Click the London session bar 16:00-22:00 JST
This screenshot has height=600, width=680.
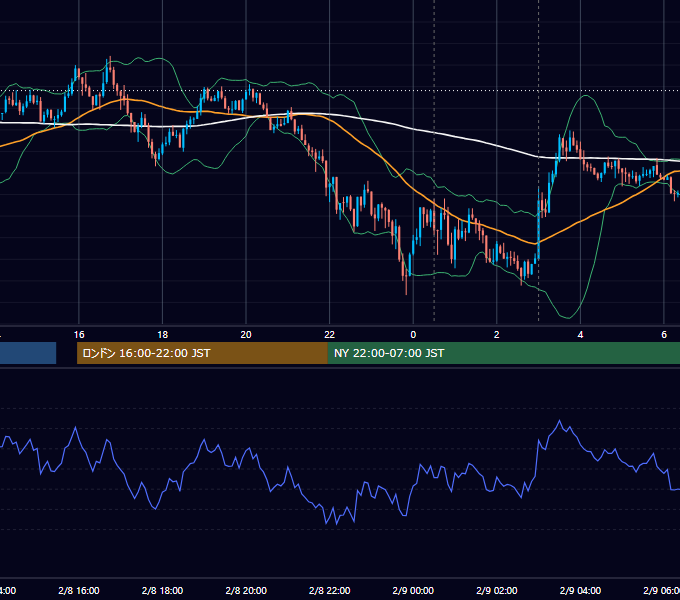click(x=202, y=353)
